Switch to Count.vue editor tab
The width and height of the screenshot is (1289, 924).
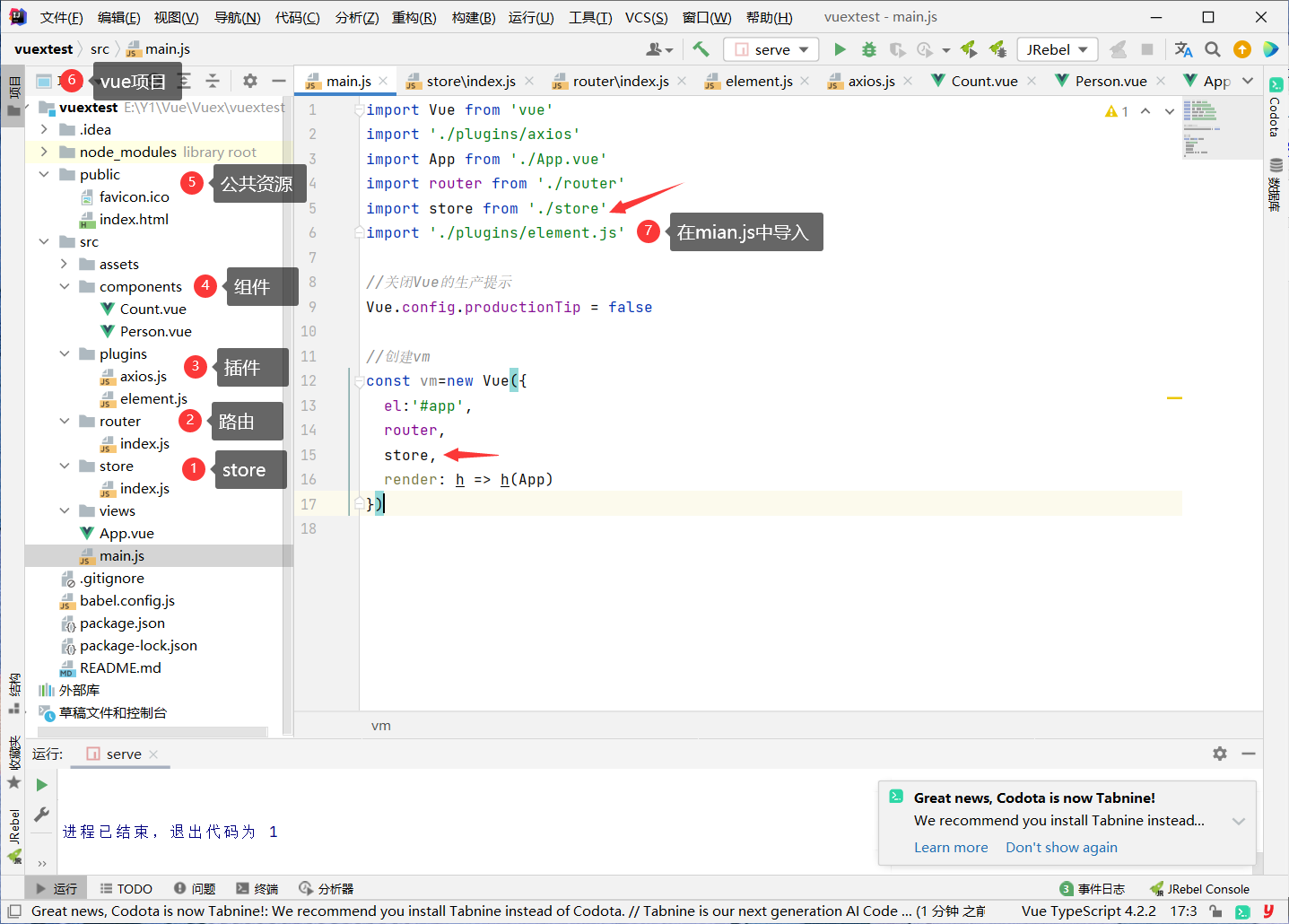click(984, 81)
